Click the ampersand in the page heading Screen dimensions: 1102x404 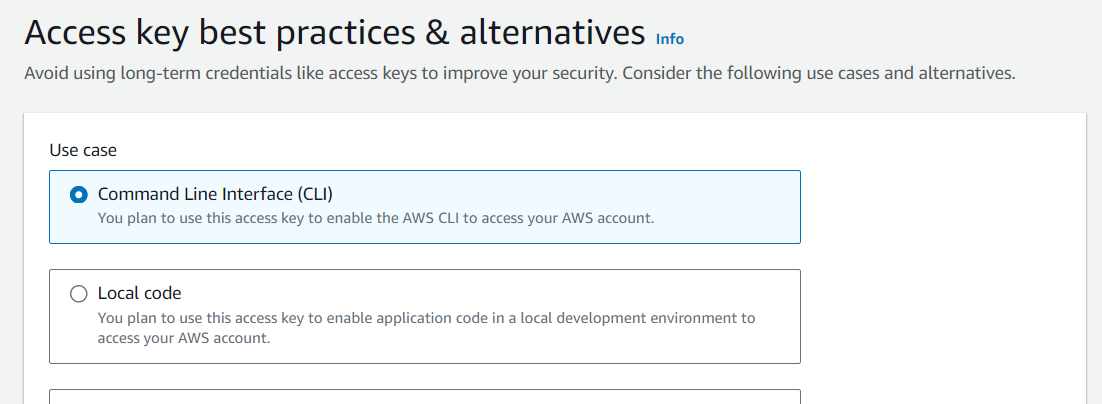(437, 34)
